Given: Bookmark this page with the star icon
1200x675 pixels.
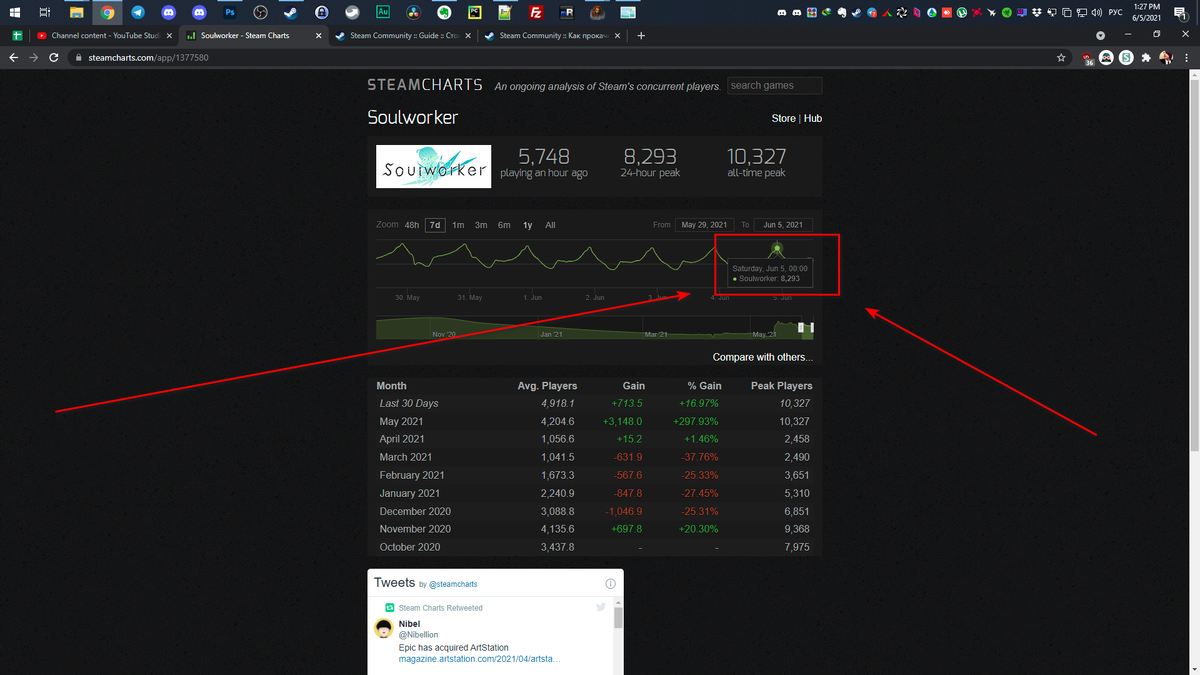Looking at the screenshot, I should 1061,58.
